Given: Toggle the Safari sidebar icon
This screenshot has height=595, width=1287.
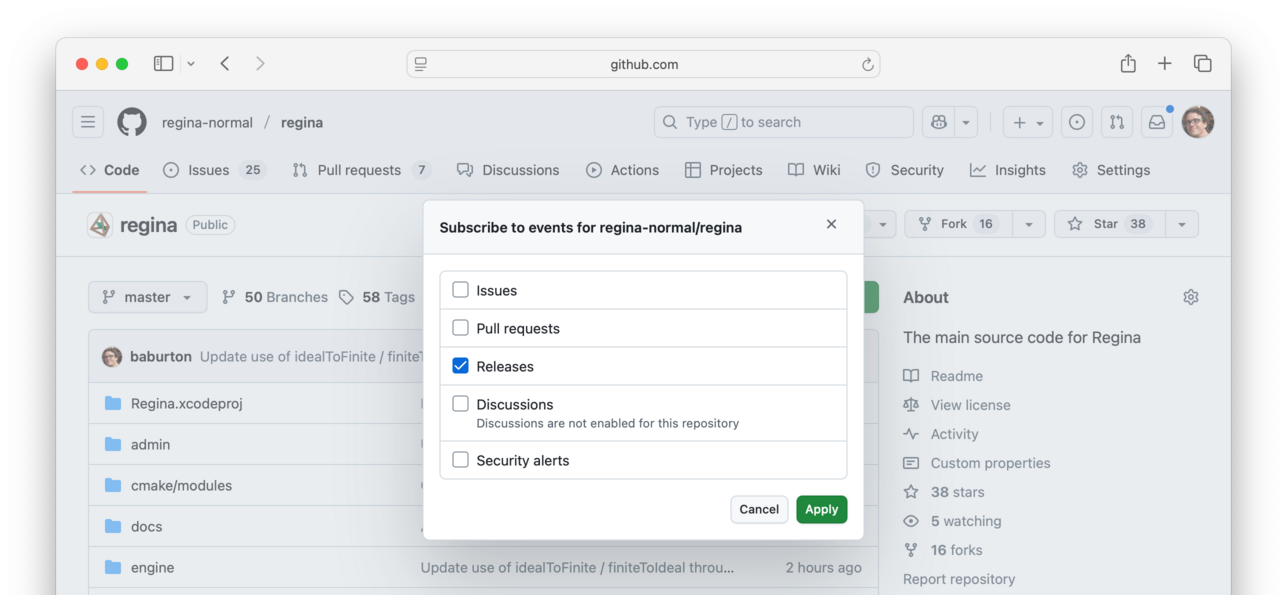Looking at the screenshot, I should tap(164, 63).
